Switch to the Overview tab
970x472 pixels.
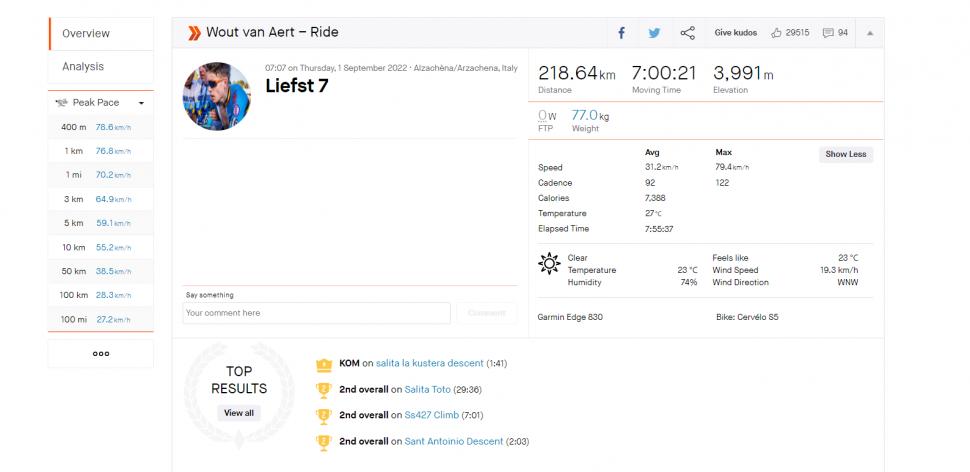101,33
